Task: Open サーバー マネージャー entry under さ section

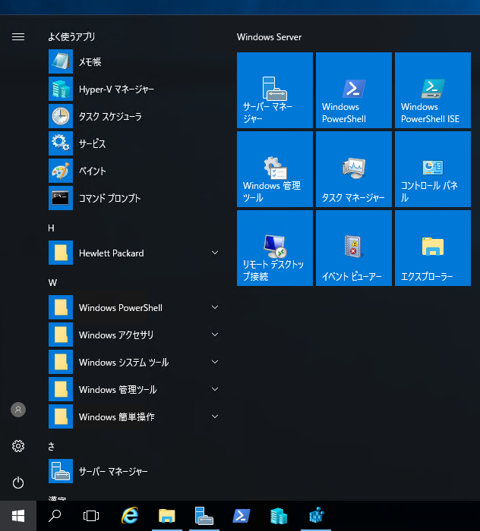Action: [134, 471]
